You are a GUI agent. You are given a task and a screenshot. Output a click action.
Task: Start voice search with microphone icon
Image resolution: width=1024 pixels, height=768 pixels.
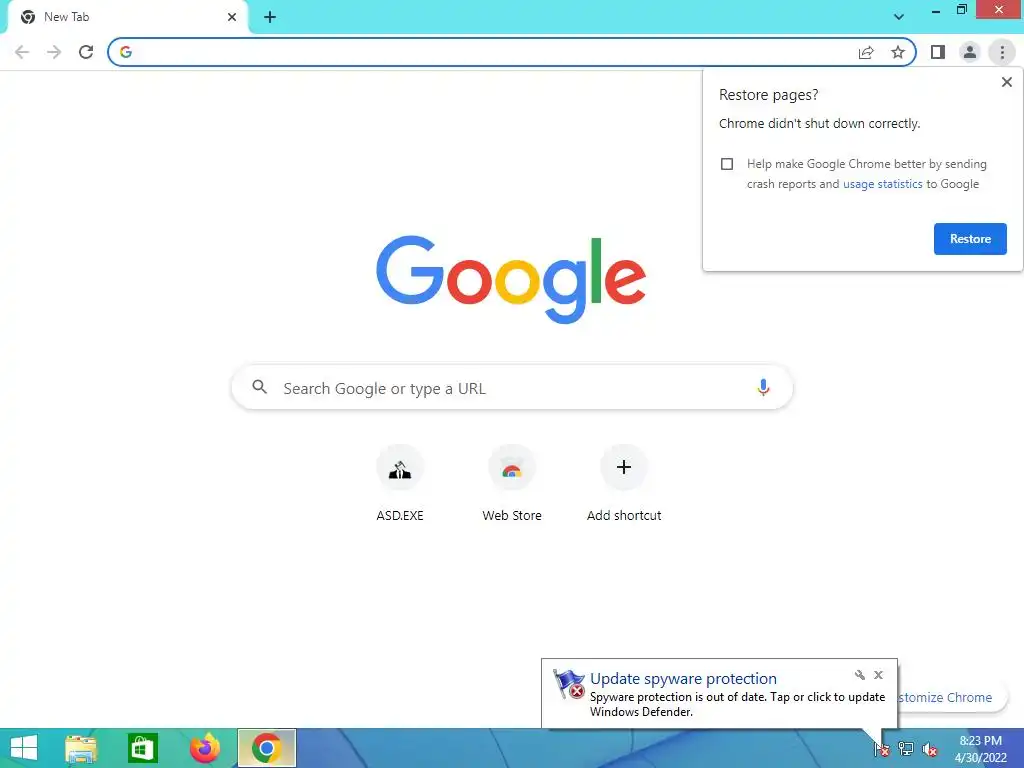[762, 387]
